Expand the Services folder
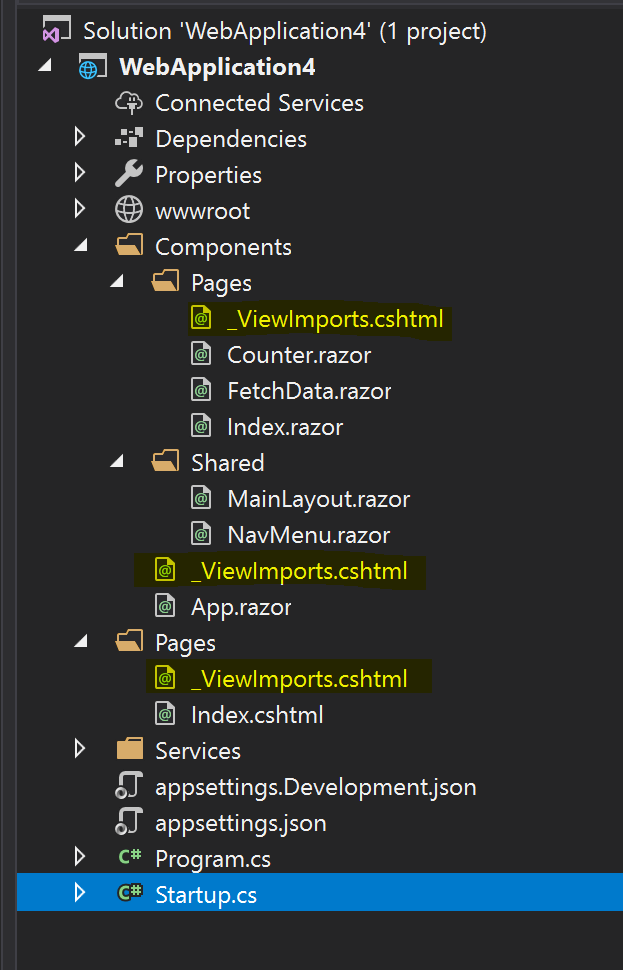Viewport: 623px width, 970px height. [x=80, y=750]
